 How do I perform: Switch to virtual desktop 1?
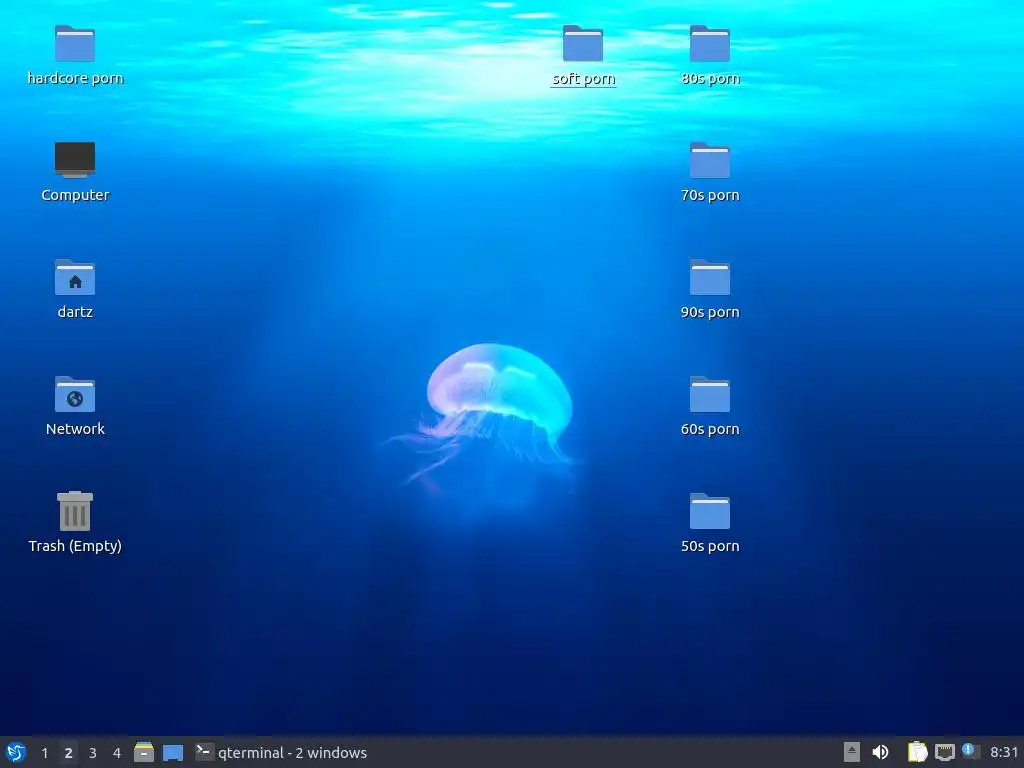point(44,753)
